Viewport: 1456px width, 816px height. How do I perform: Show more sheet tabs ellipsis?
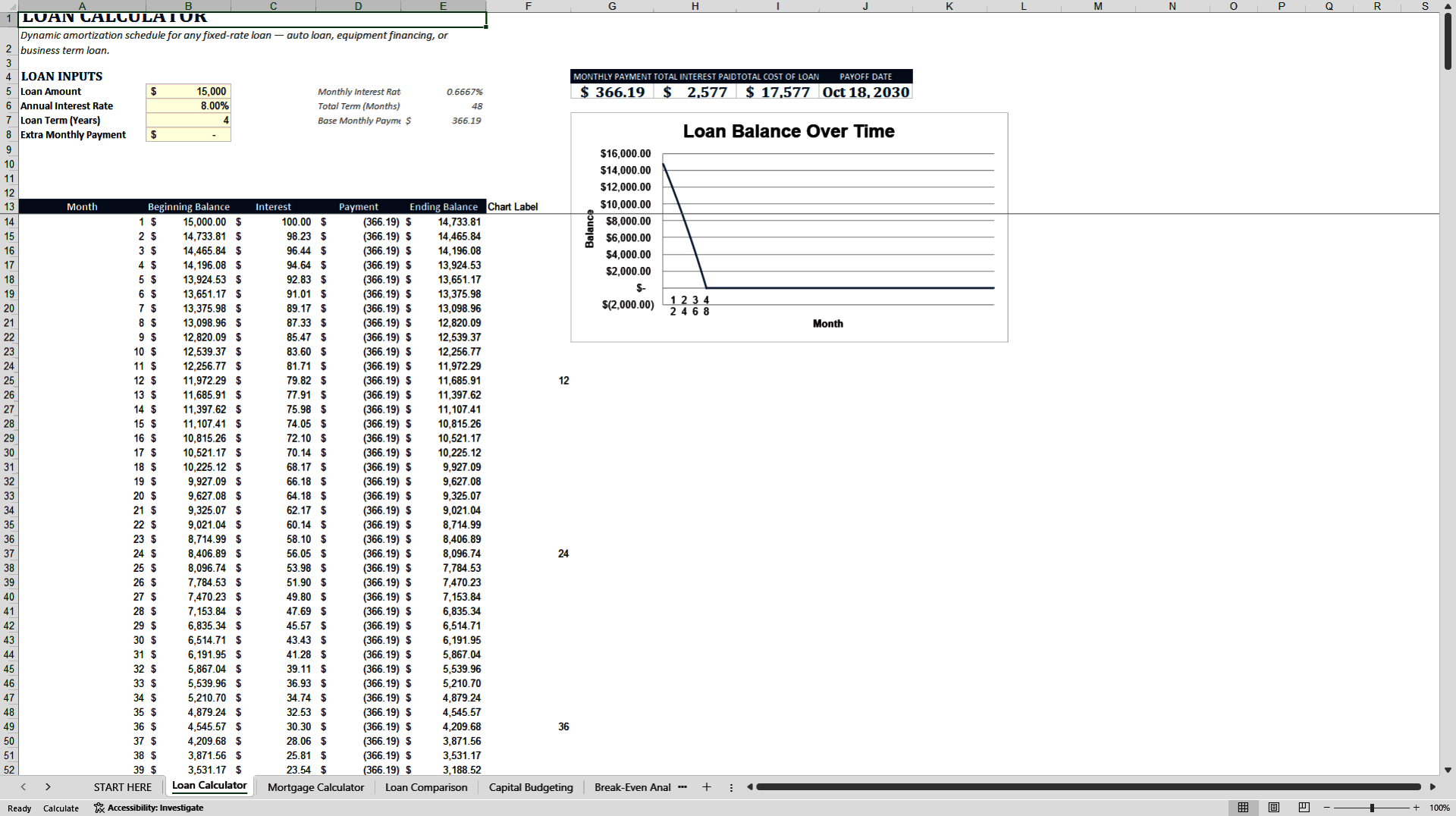(x=682, y=787)
